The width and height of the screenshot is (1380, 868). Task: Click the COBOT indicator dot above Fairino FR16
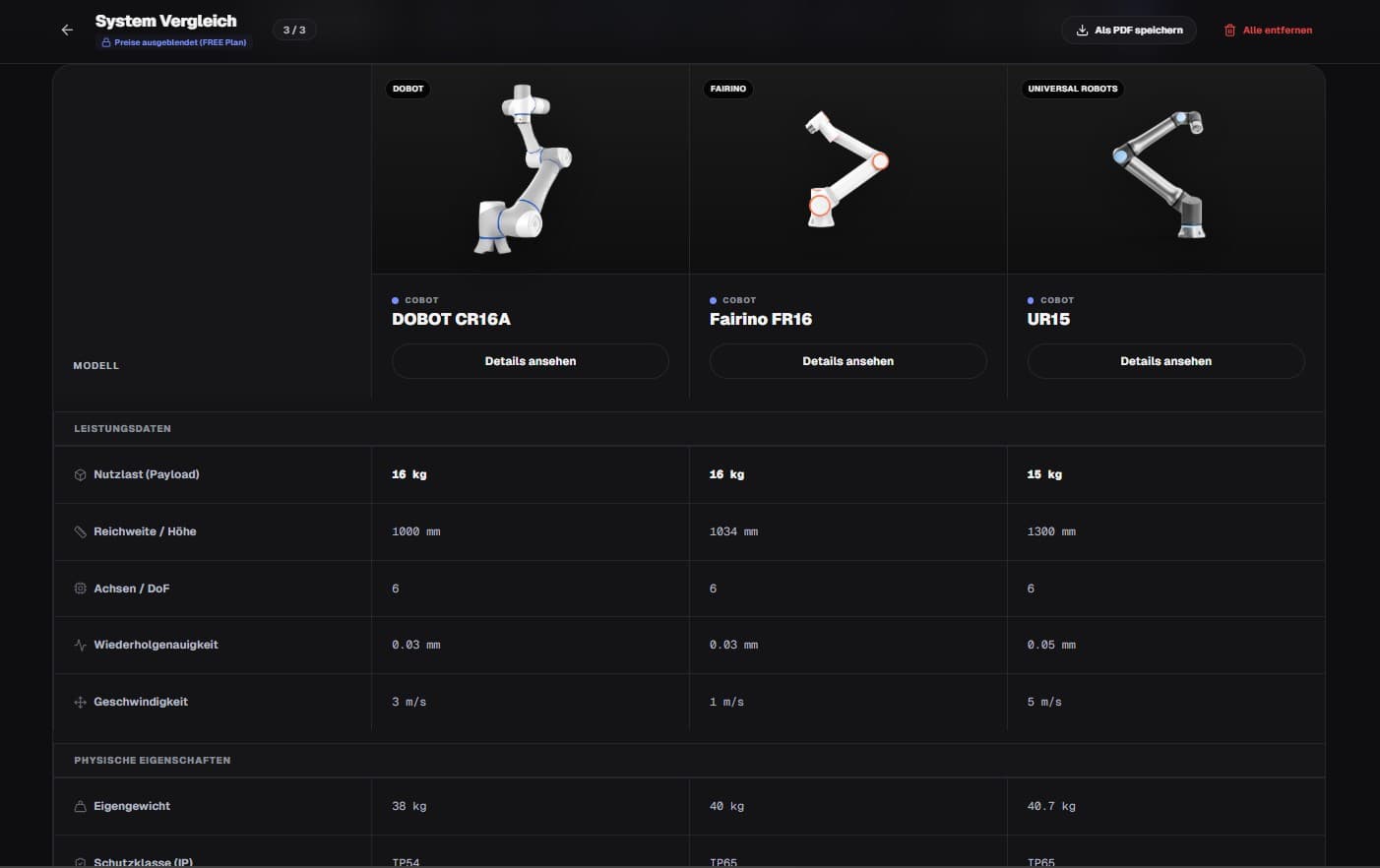(712, 299)
